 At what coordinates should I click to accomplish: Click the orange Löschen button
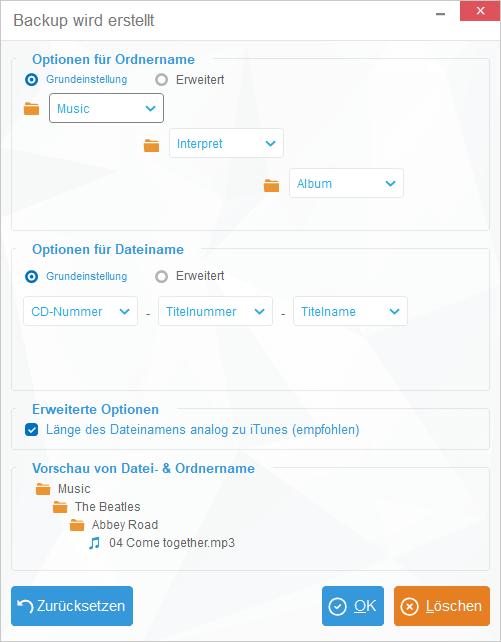coord(442,606)
